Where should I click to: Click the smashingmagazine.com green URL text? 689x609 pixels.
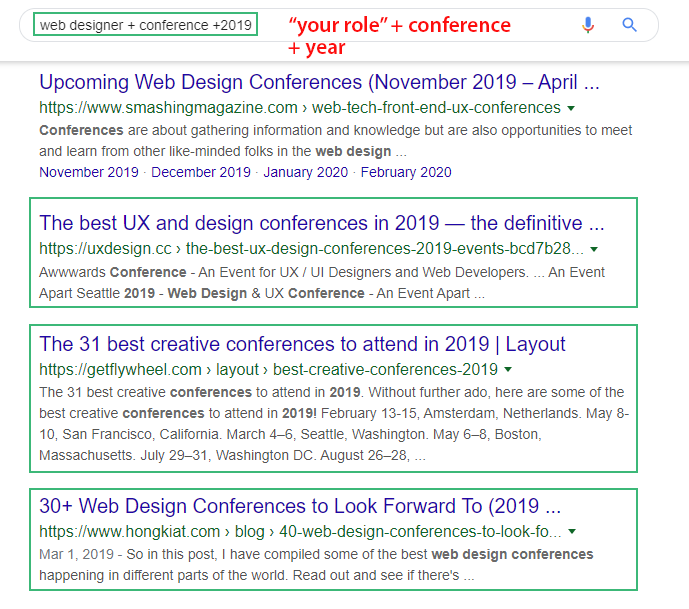(x=300, y=108)
